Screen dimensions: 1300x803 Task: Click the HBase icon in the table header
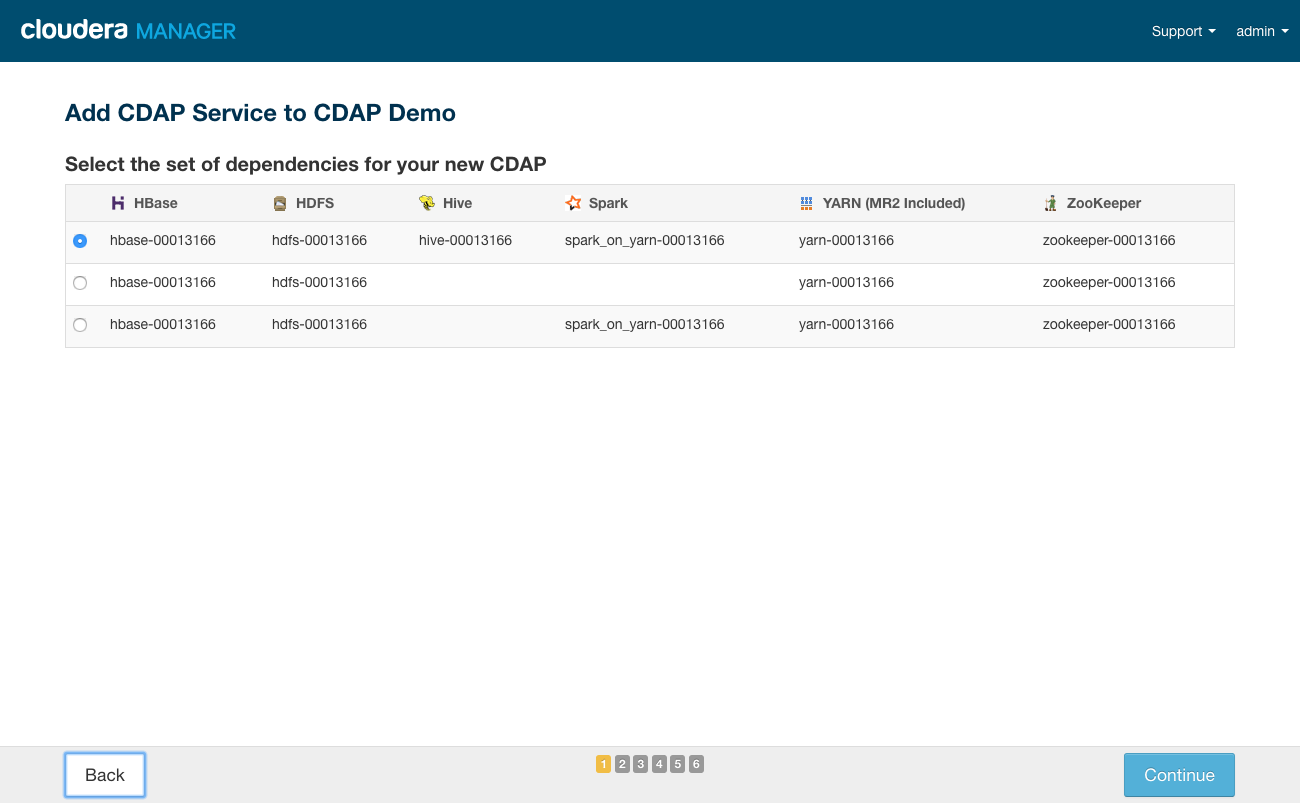point(118,202)
